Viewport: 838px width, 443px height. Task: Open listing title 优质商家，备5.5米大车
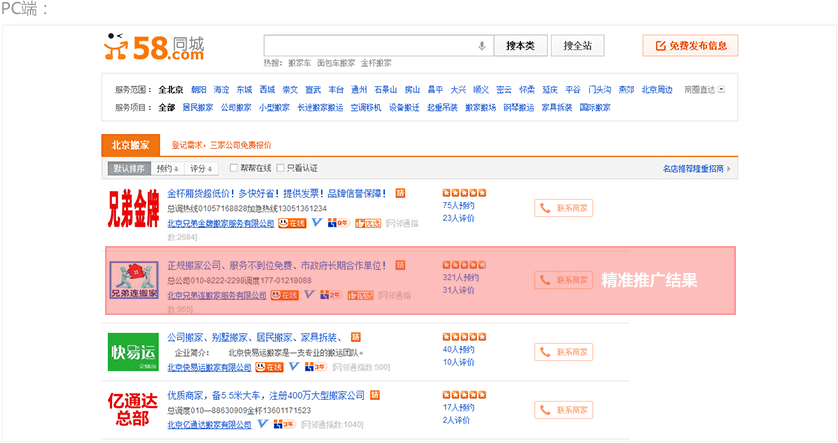[266, 395]
